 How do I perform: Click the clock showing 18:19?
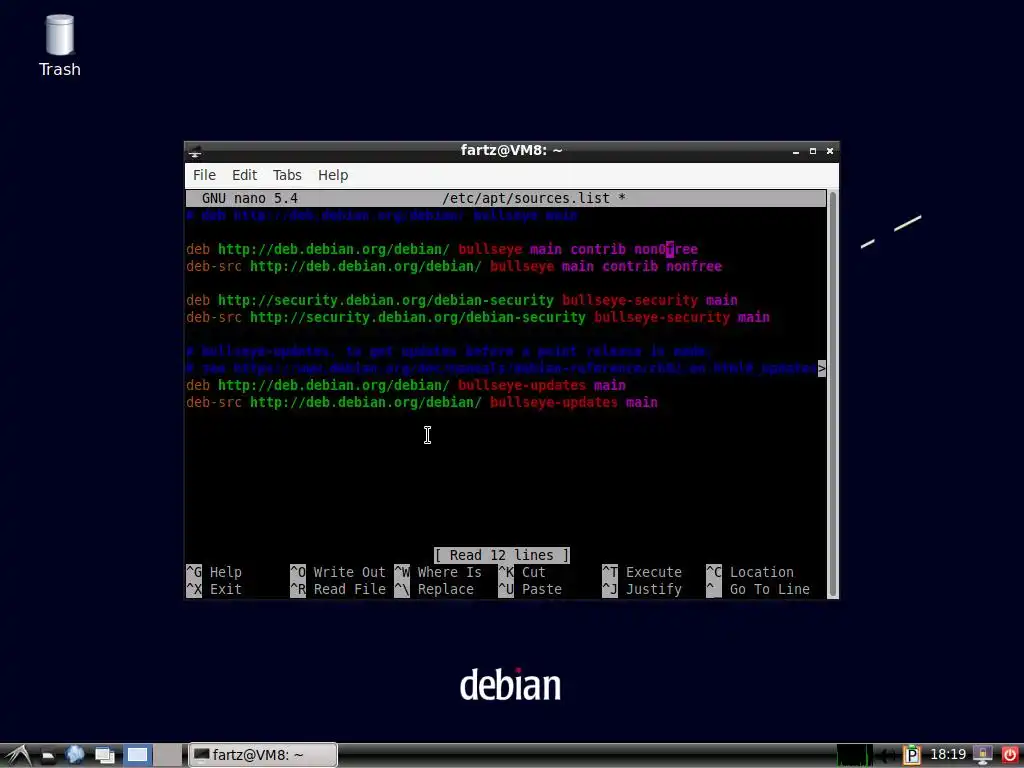coord(948,755)
